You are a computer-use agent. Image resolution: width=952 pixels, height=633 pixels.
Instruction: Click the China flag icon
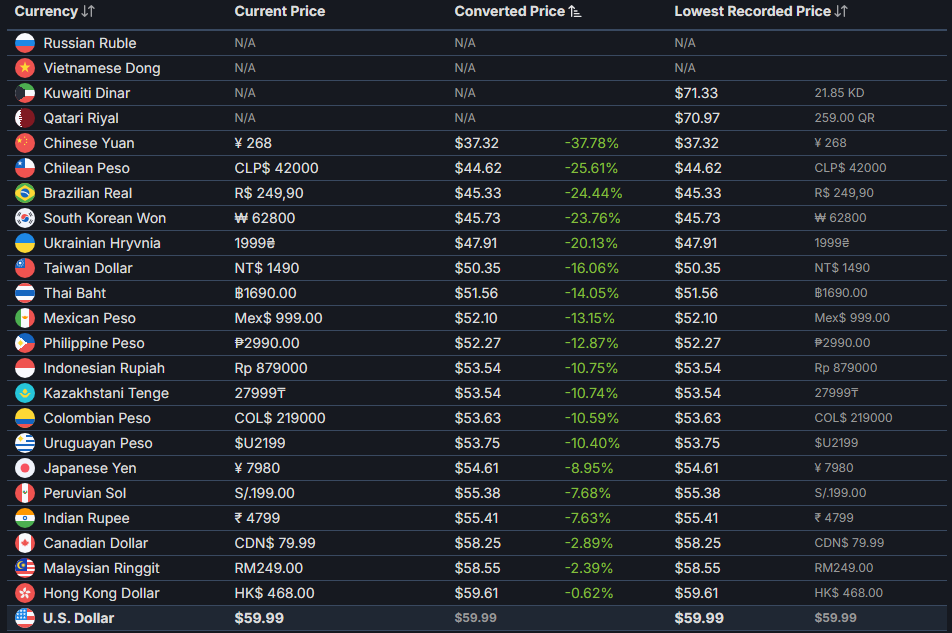[x=25, y=143]
